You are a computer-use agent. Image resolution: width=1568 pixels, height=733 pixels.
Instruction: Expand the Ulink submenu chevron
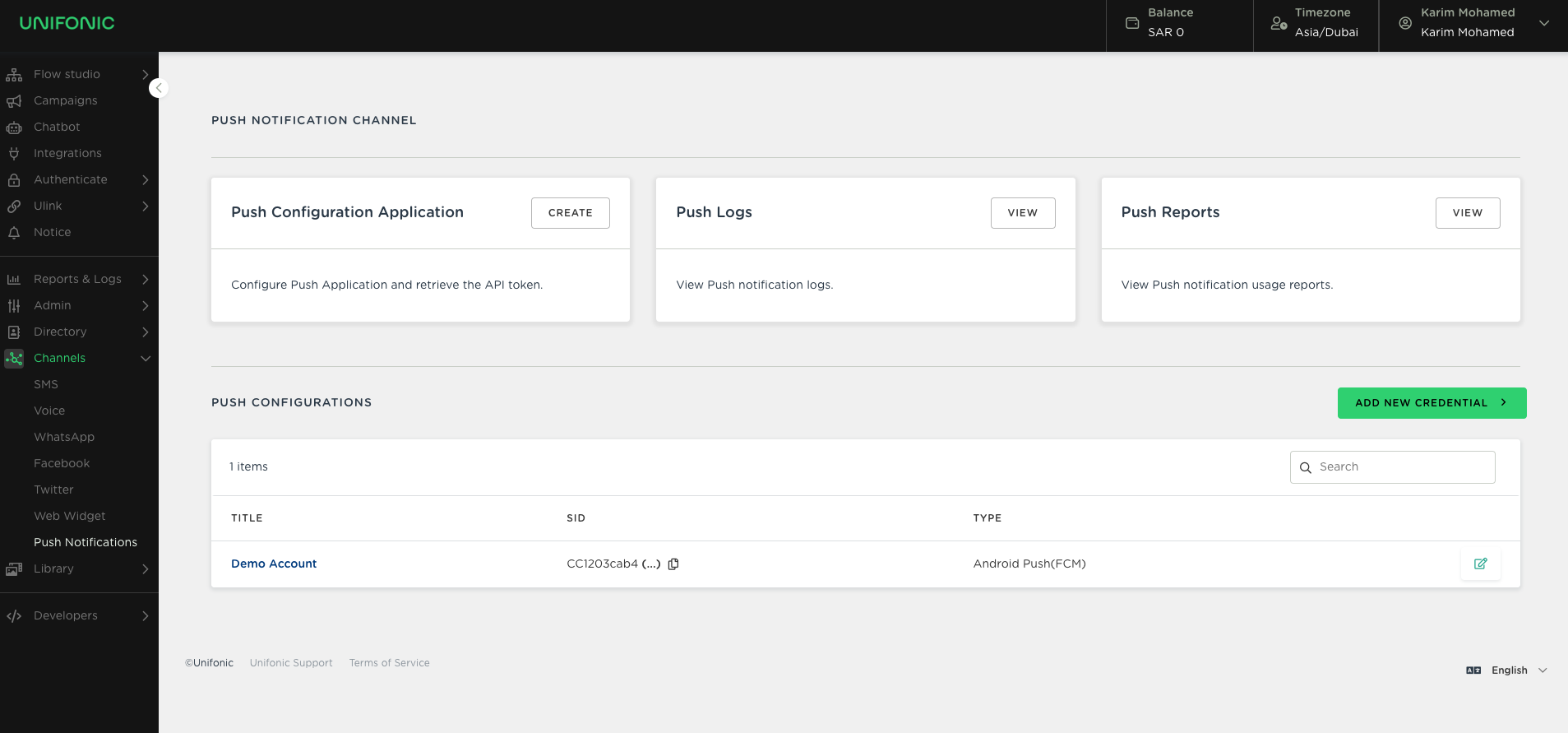[146, 206]
